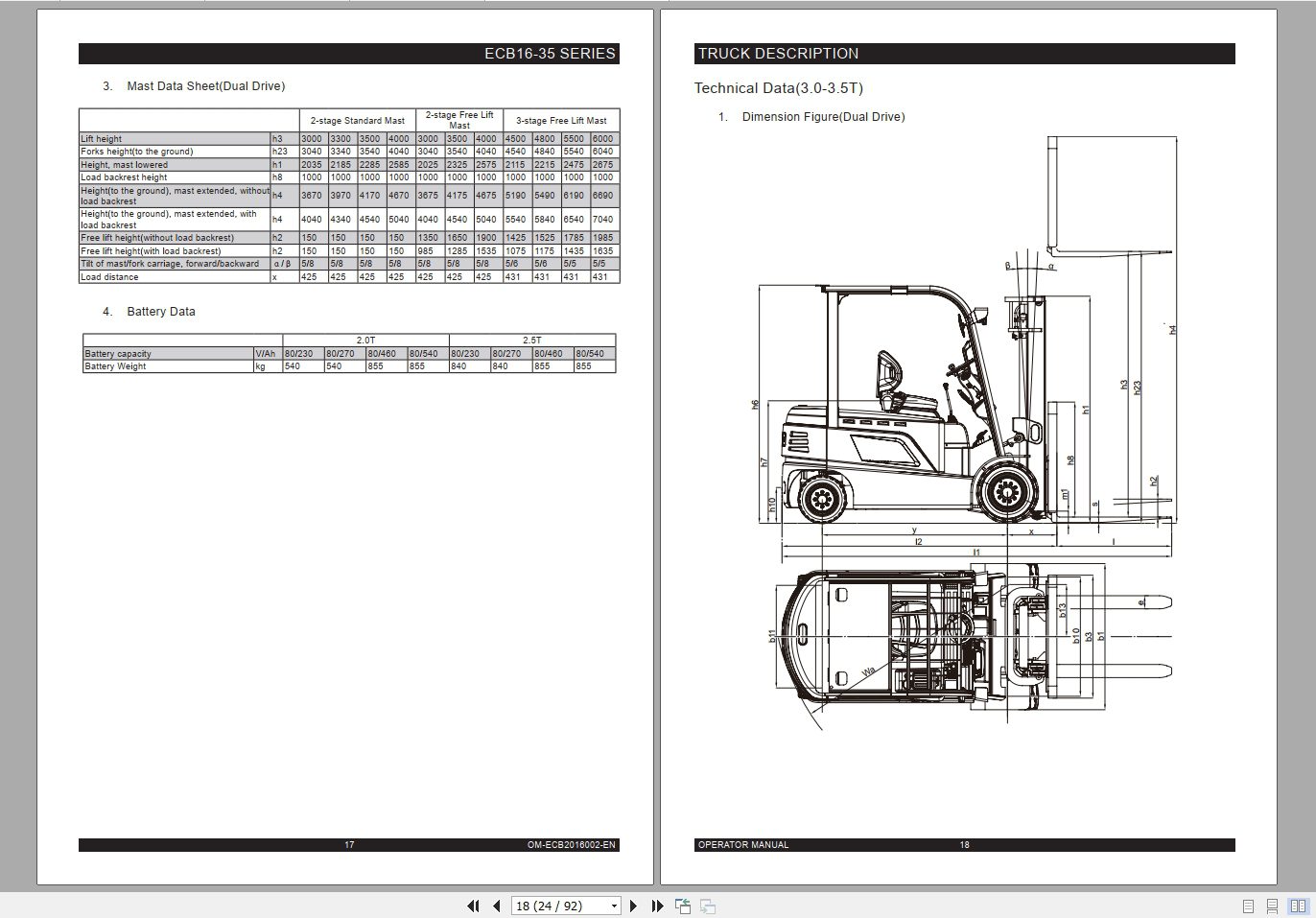Switch to single page layout

tap(1248, 906)
